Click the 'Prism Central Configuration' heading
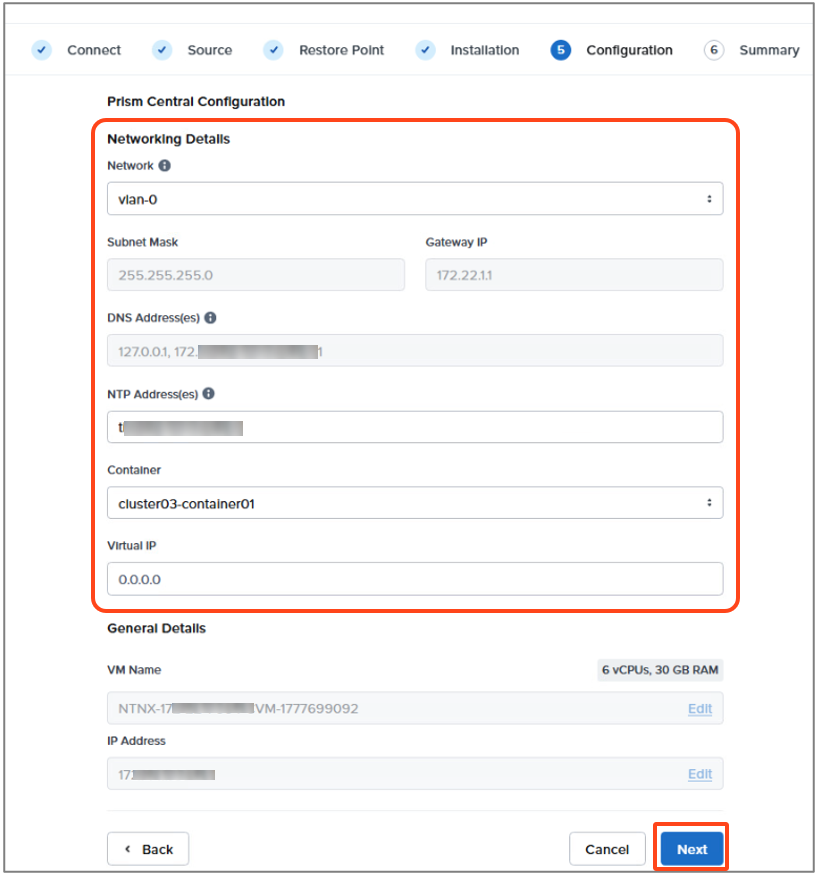This screenshot has height=879, width=819. tap(196, 101)
